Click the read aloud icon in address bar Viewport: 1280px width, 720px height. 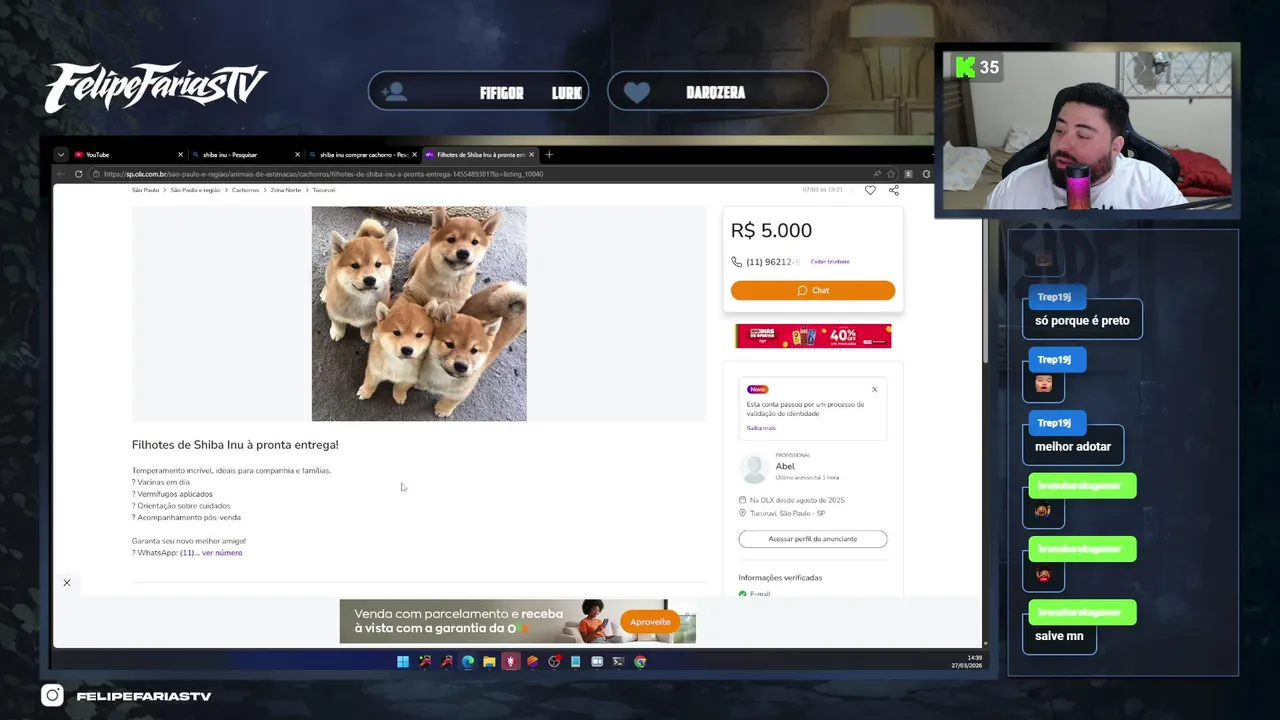[x=877, y=174]
